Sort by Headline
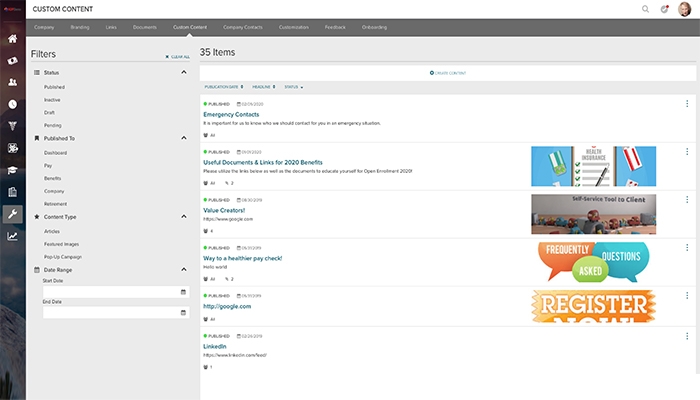This screenshot has width=700, height=400. click(x=263, y=87)
